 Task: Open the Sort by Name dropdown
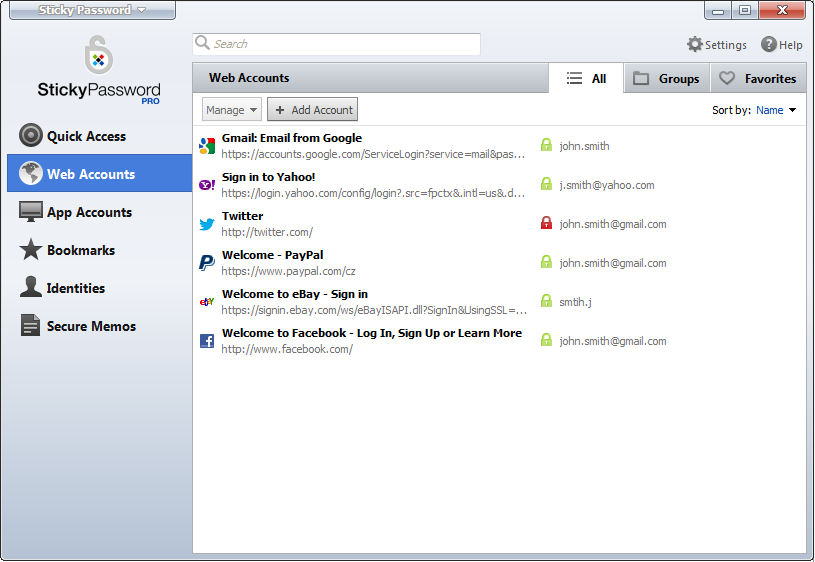(776, 110)
